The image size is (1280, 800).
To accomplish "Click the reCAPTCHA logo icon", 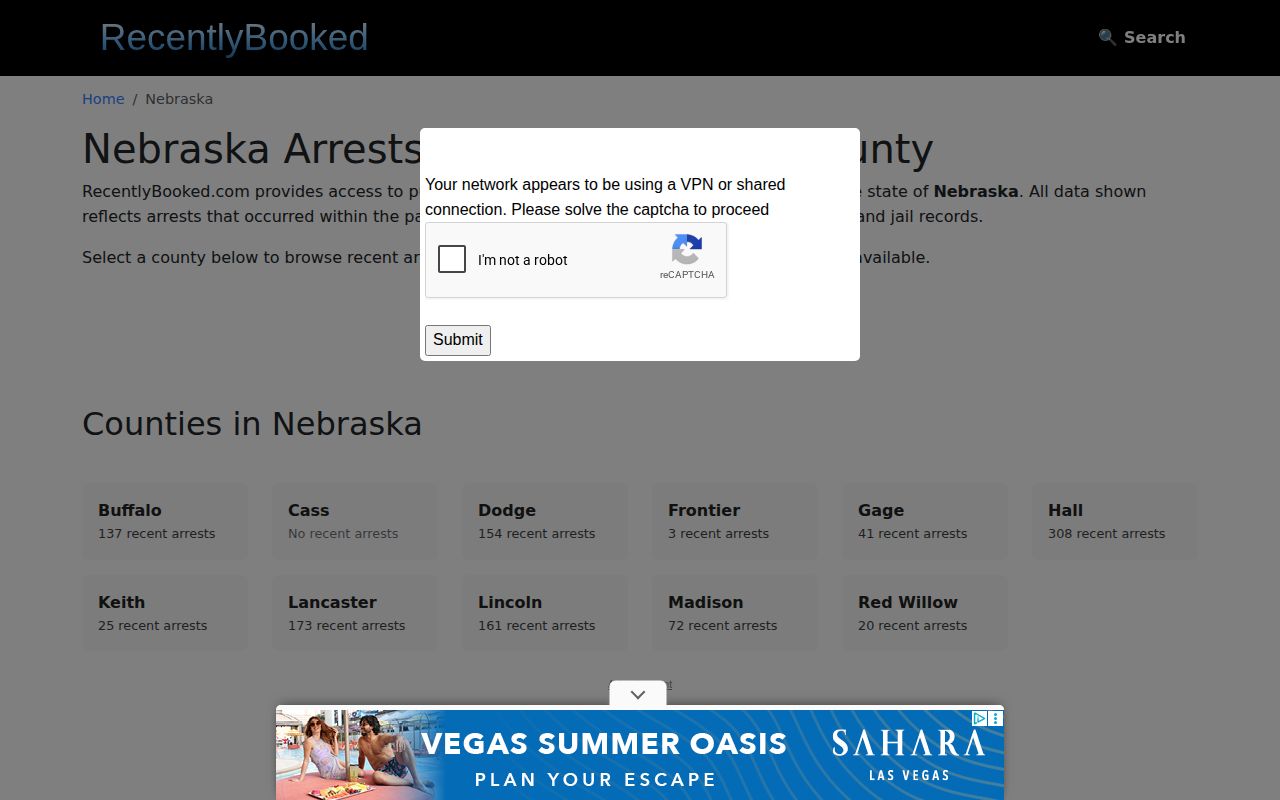I will (x=687, y=249).
